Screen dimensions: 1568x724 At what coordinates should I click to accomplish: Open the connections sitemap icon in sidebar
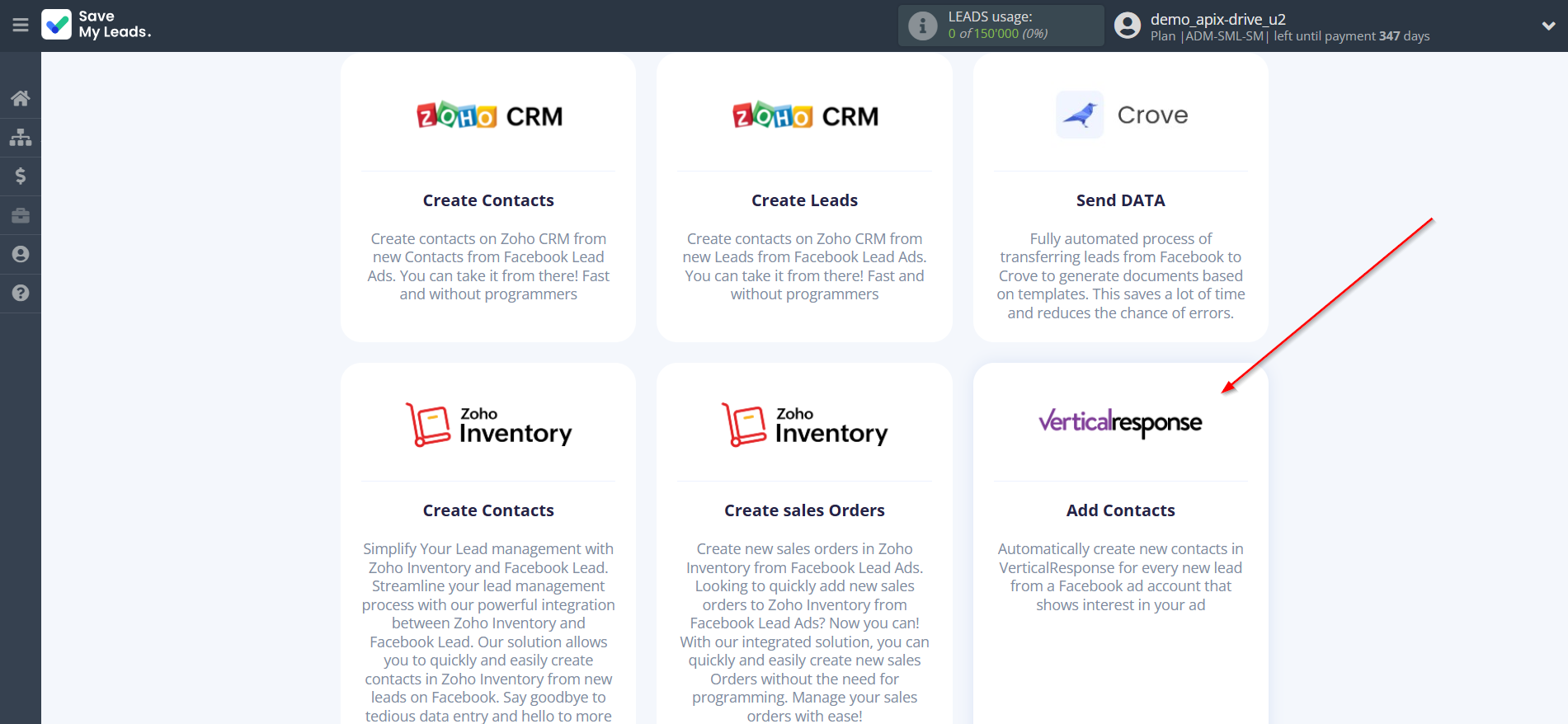tap(21, 137)
